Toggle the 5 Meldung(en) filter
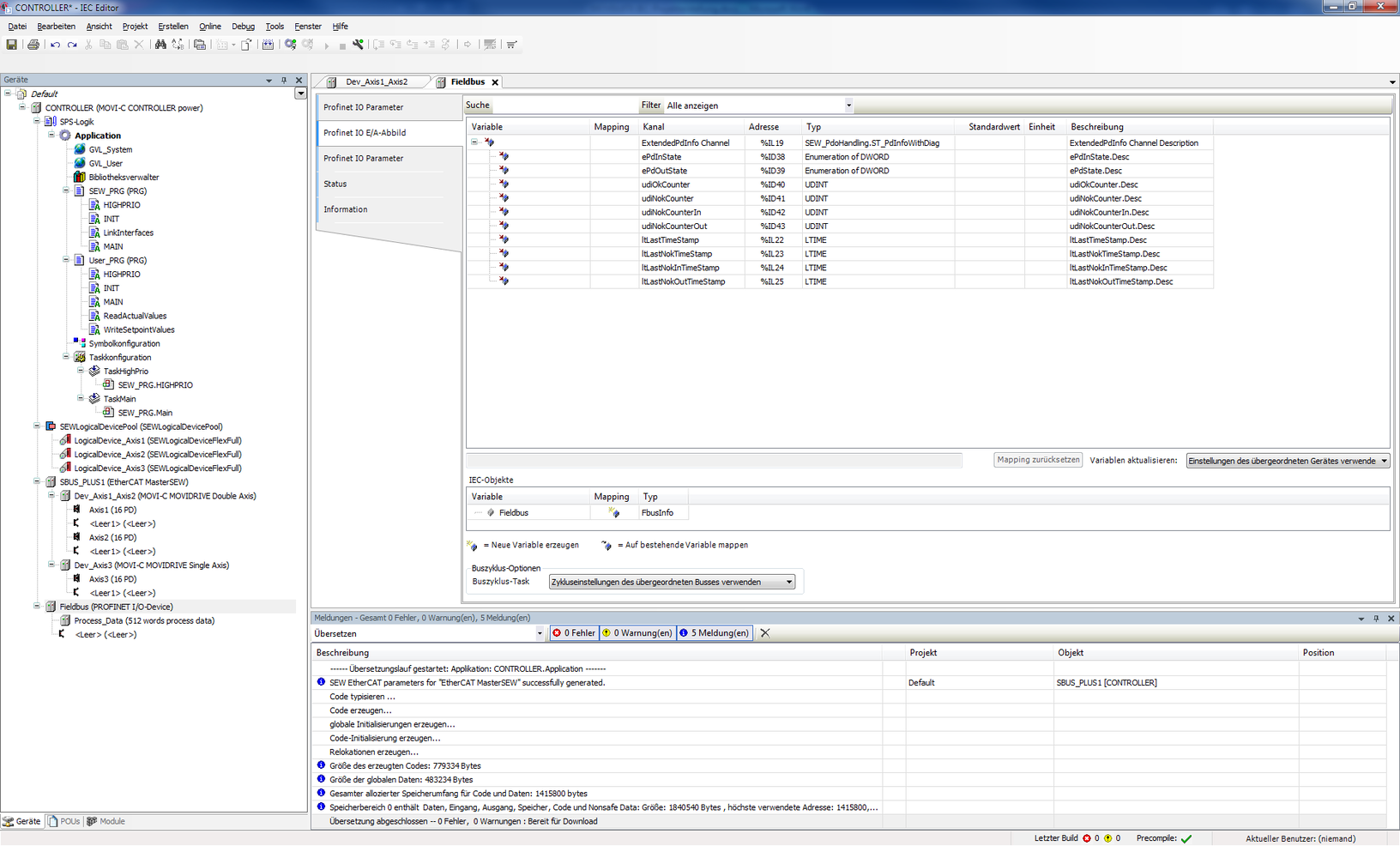The image size is (1400, 846). pyautogui.click(x=715, y=633)
